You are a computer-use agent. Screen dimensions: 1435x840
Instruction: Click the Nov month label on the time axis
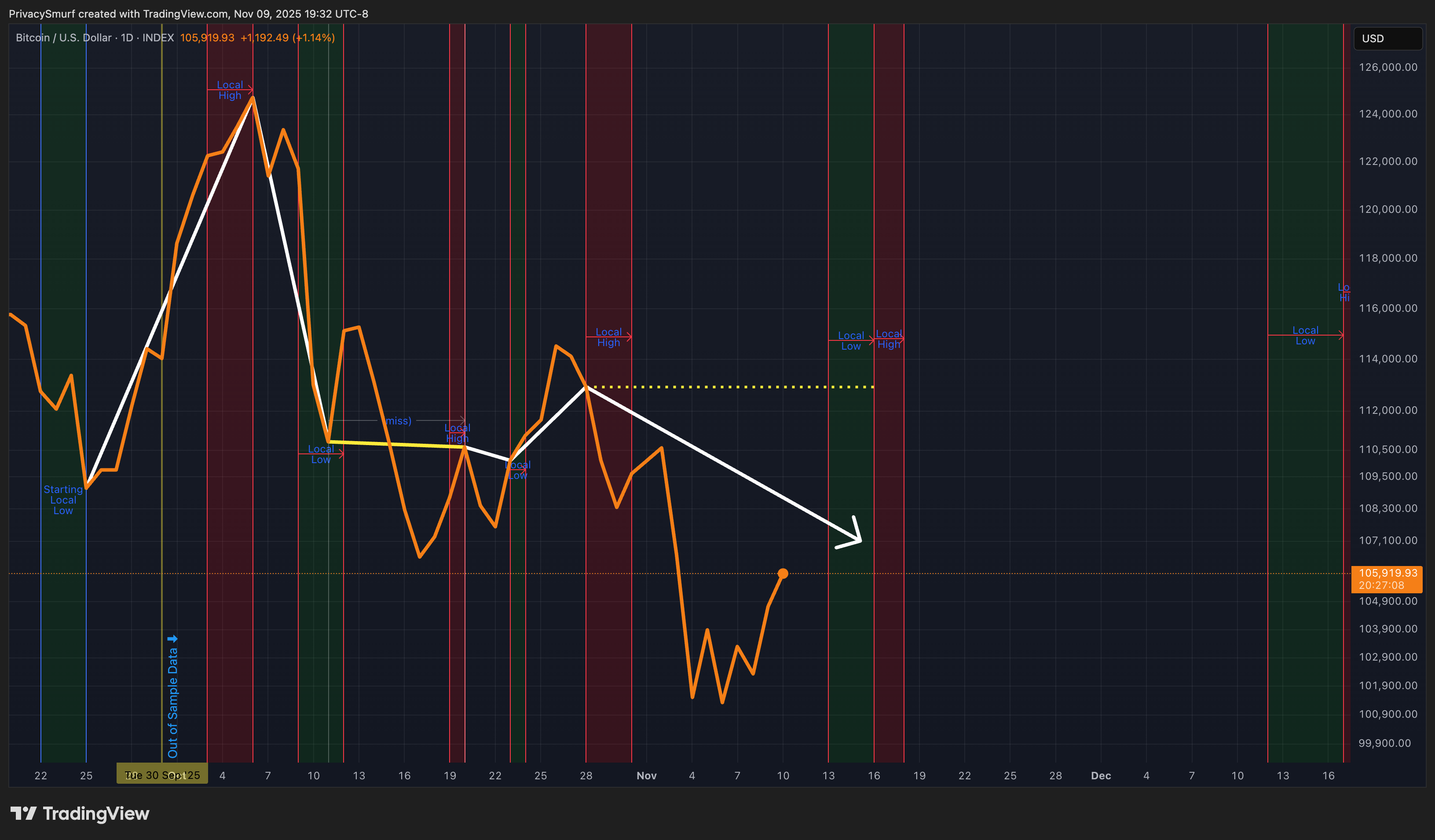point(646,775)
